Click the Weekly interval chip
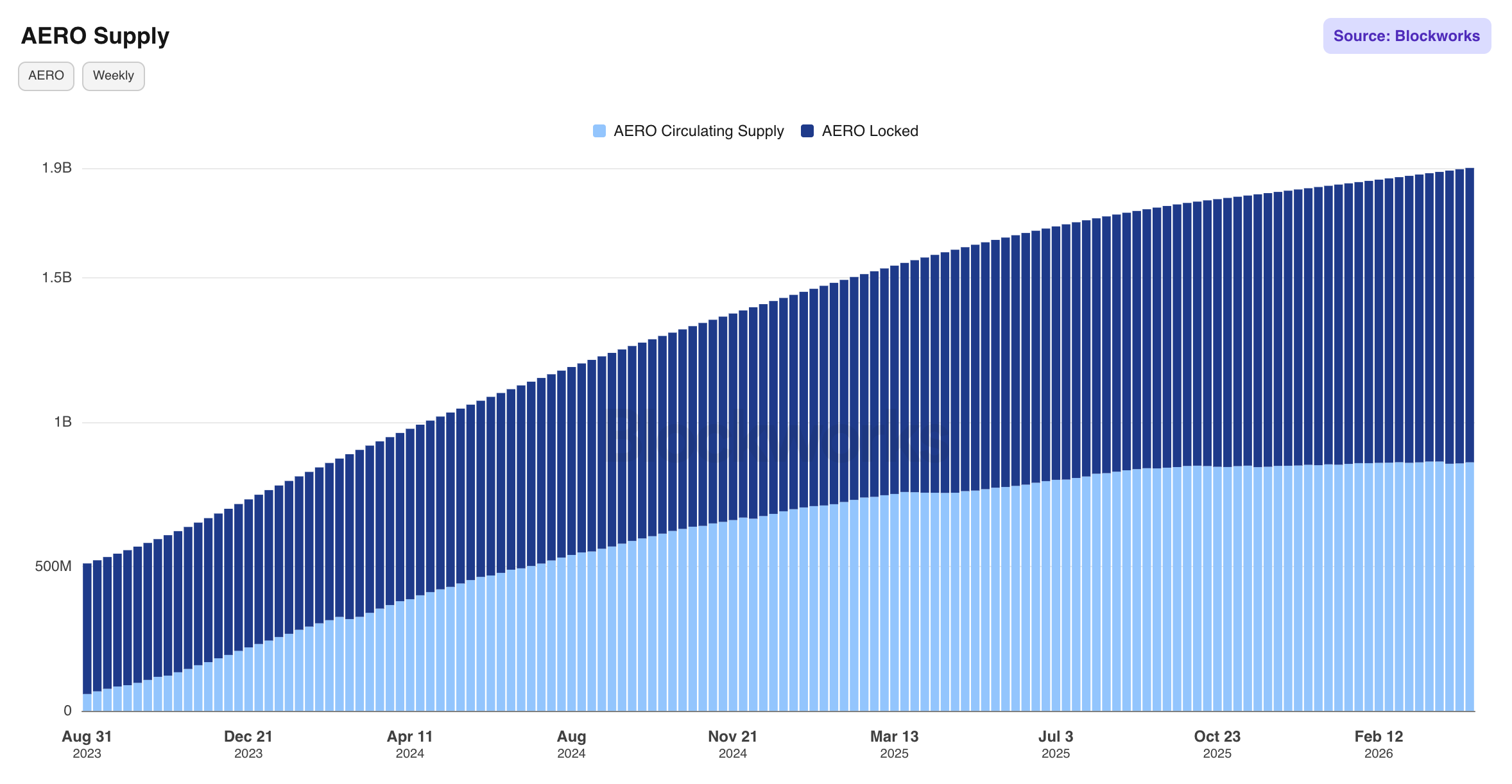1512x784 pixels. point(113,76)
